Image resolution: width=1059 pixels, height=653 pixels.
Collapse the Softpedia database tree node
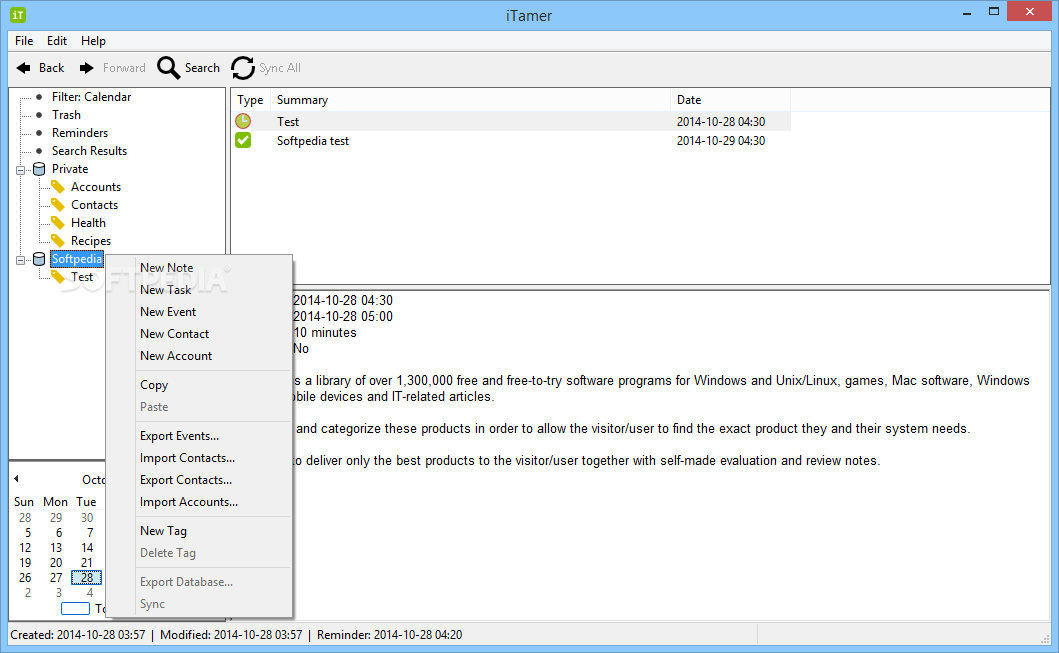click(x=20, y=259)
